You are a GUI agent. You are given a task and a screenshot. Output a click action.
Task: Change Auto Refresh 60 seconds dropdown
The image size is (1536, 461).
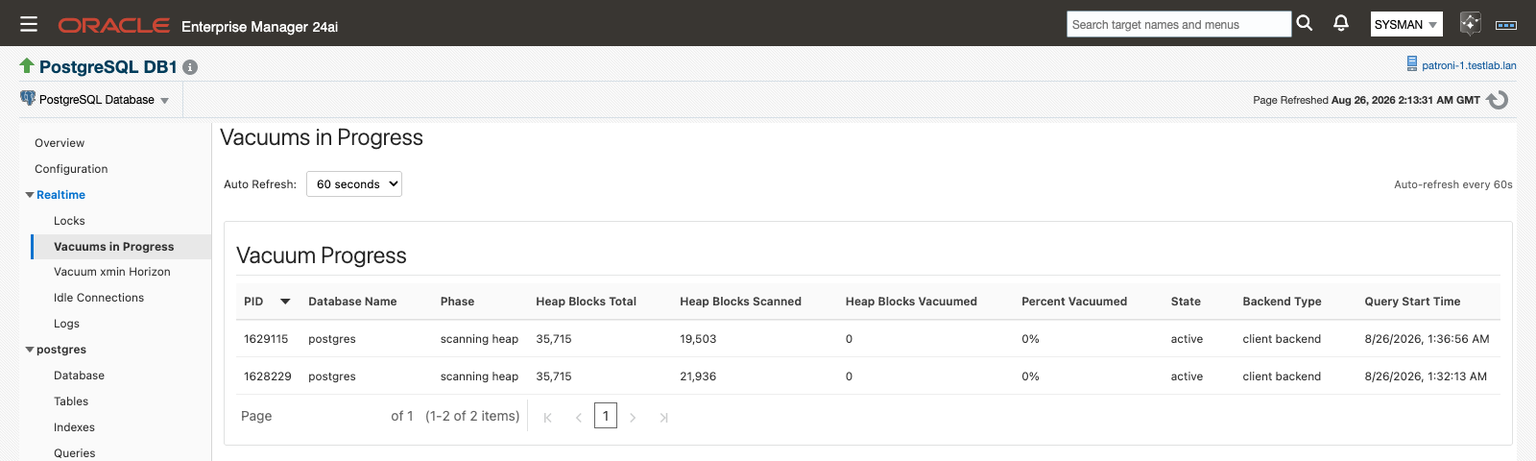[354, 184]
